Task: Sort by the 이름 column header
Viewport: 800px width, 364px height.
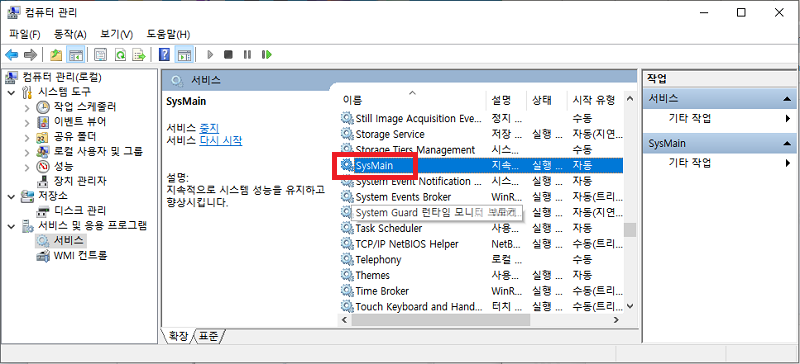Action: (412, 99)
